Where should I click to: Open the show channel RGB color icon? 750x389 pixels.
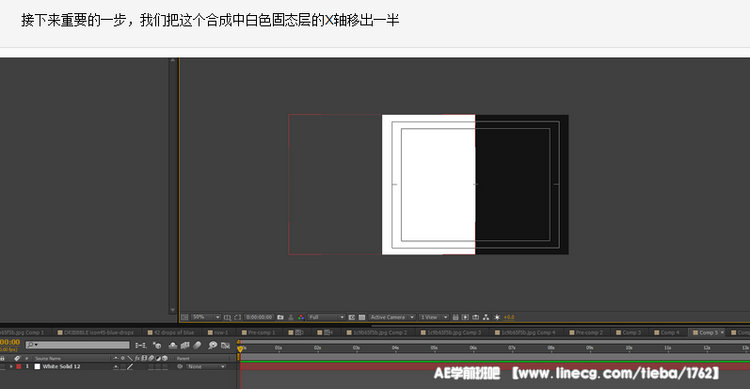click(301, 317)
